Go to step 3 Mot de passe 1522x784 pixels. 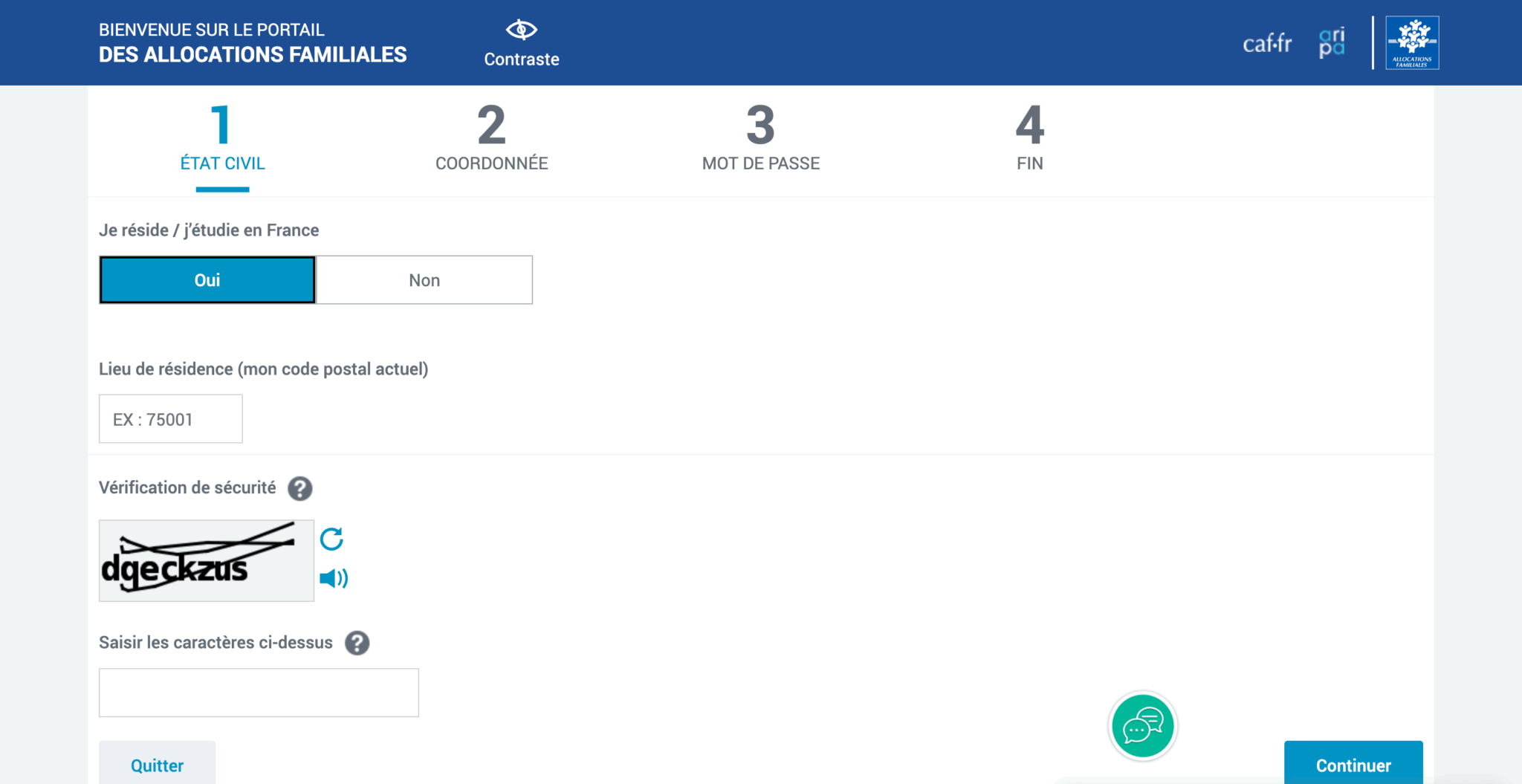760,139
